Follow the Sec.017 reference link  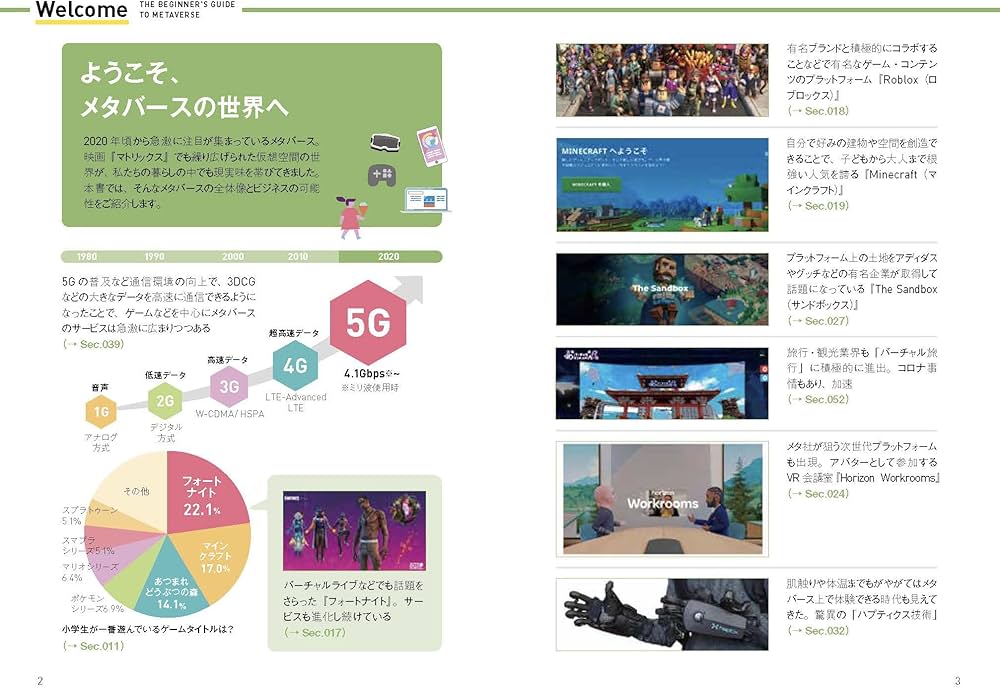(314, 633)
